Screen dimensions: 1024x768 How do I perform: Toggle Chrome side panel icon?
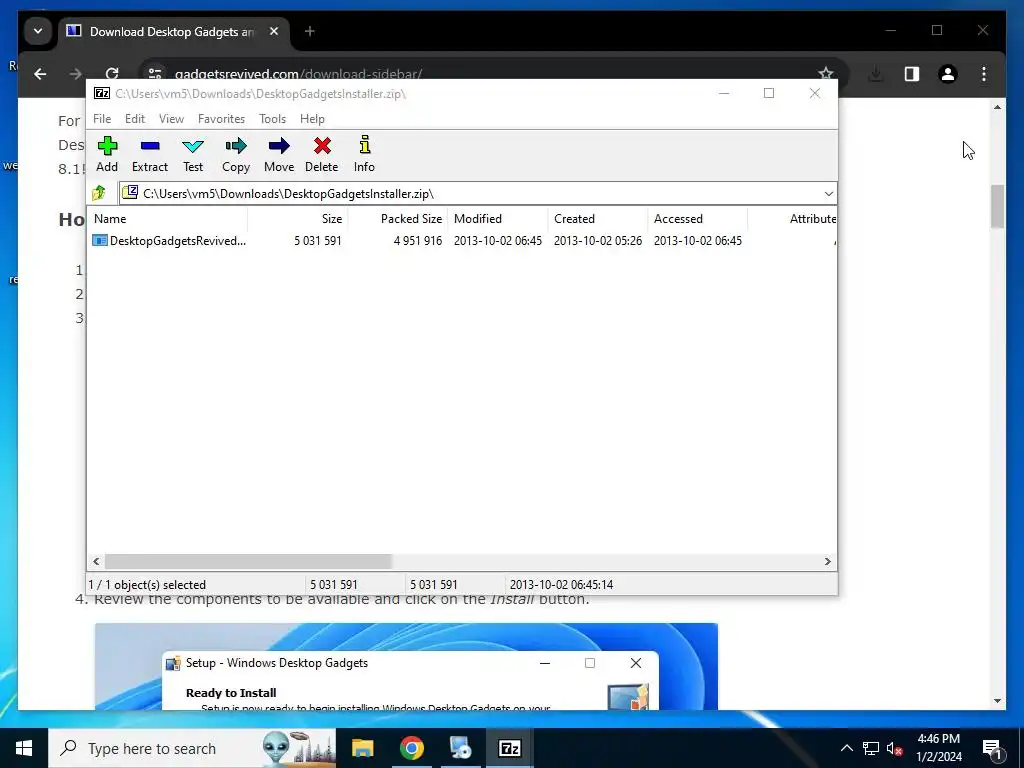point(912,74)
